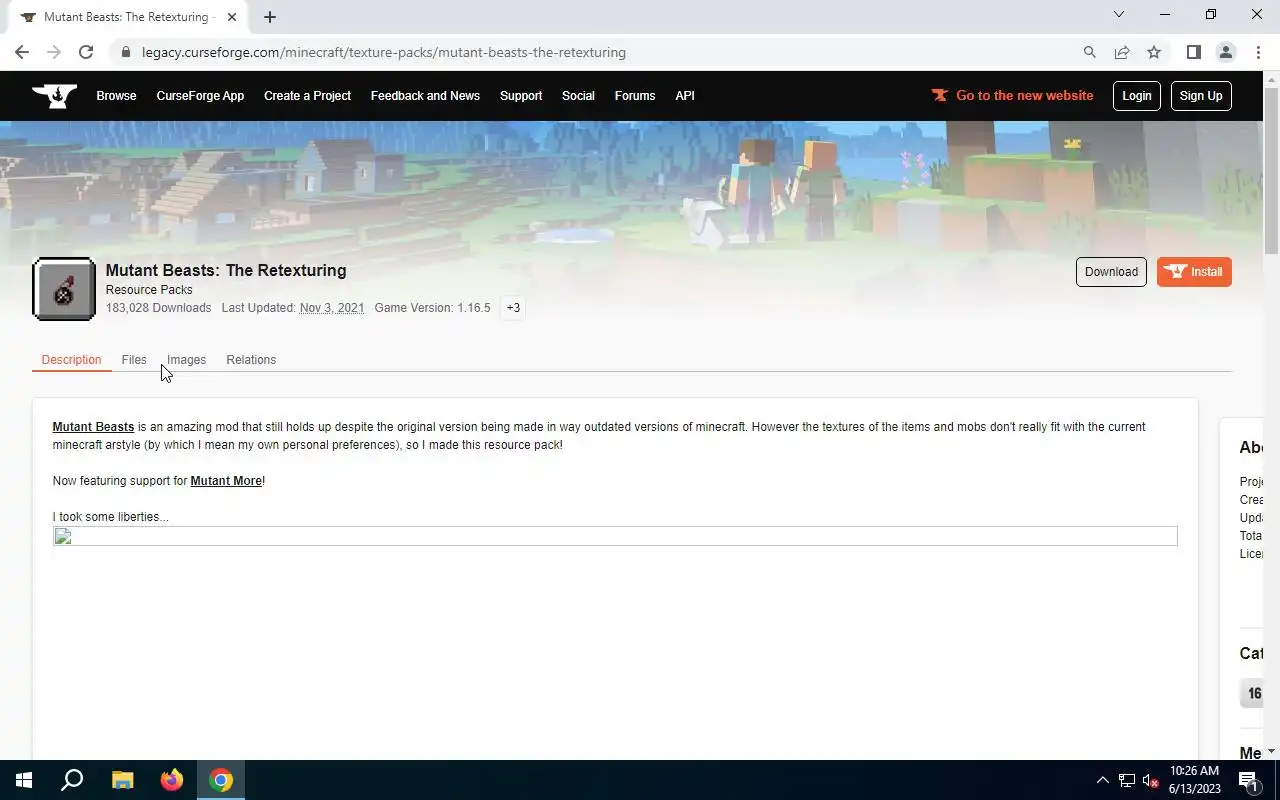The image size is (1280, 800).
Task: Click the orange Install button
Action: [1194, 272]
